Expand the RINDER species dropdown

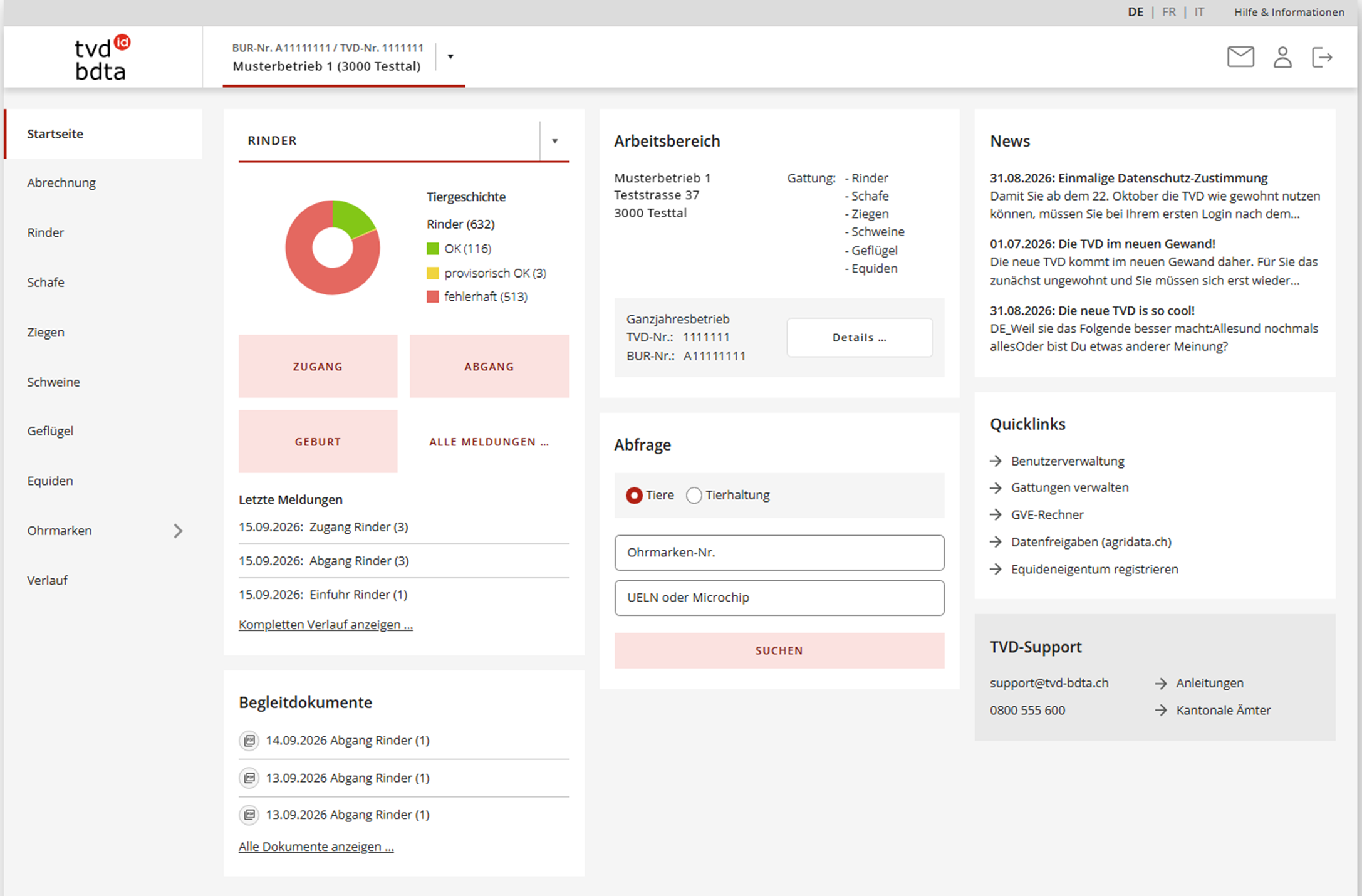tap(554, 141)
